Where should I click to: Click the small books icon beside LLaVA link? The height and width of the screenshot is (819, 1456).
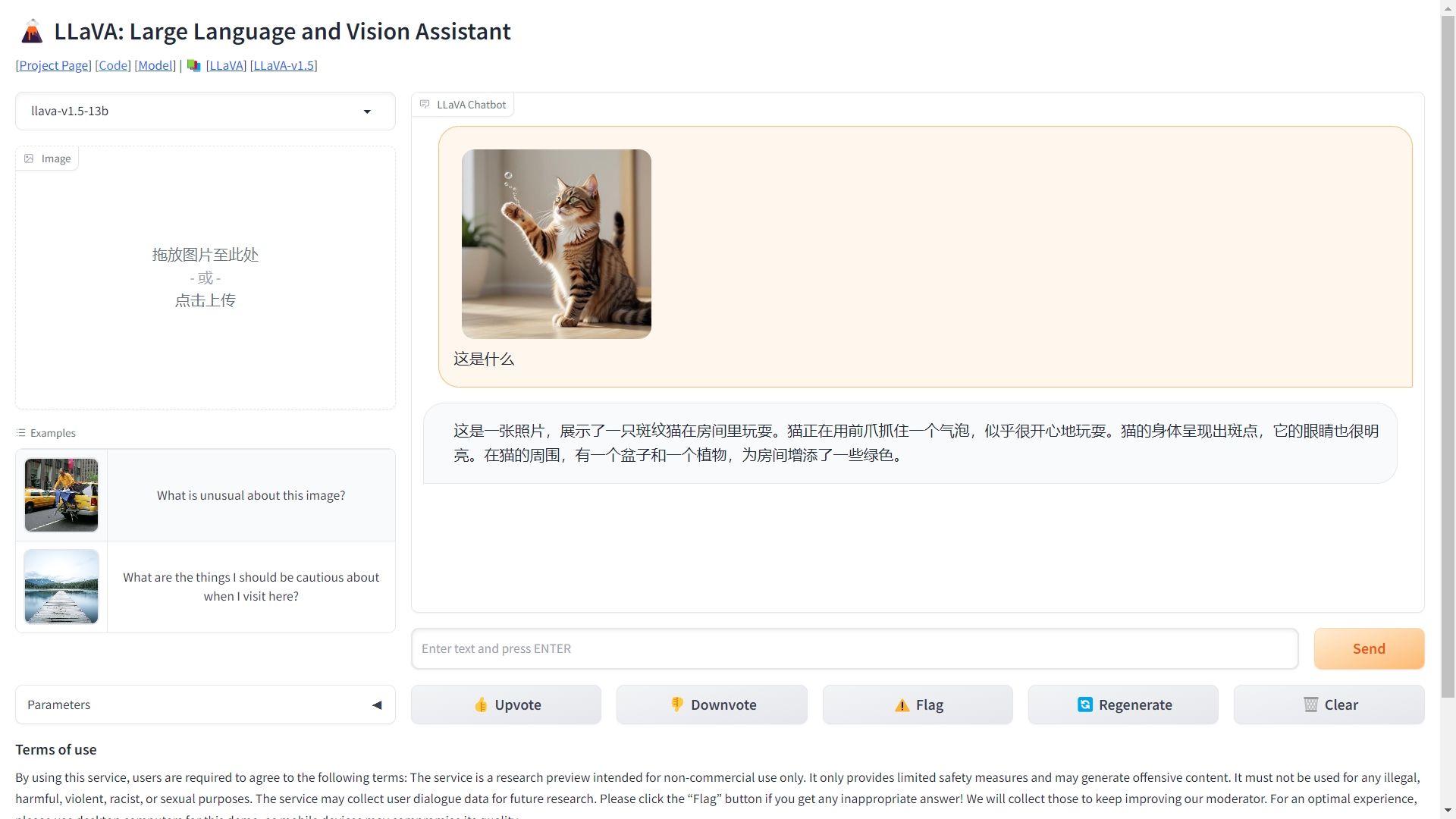(193, 66)
